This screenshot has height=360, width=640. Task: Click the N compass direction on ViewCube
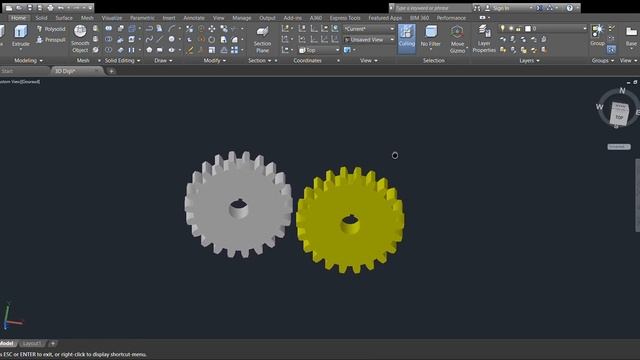point(622,91)
